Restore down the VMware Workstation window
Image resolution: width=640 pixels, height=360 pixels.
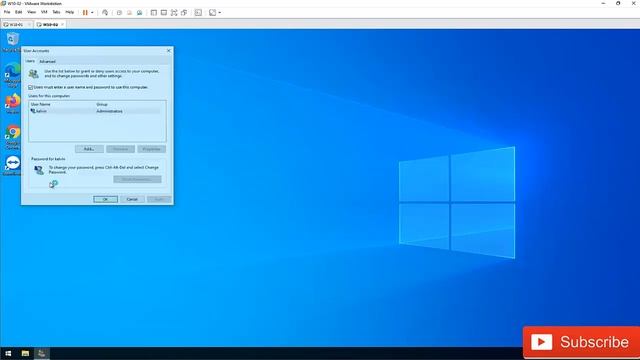click(x=618, y=3)
